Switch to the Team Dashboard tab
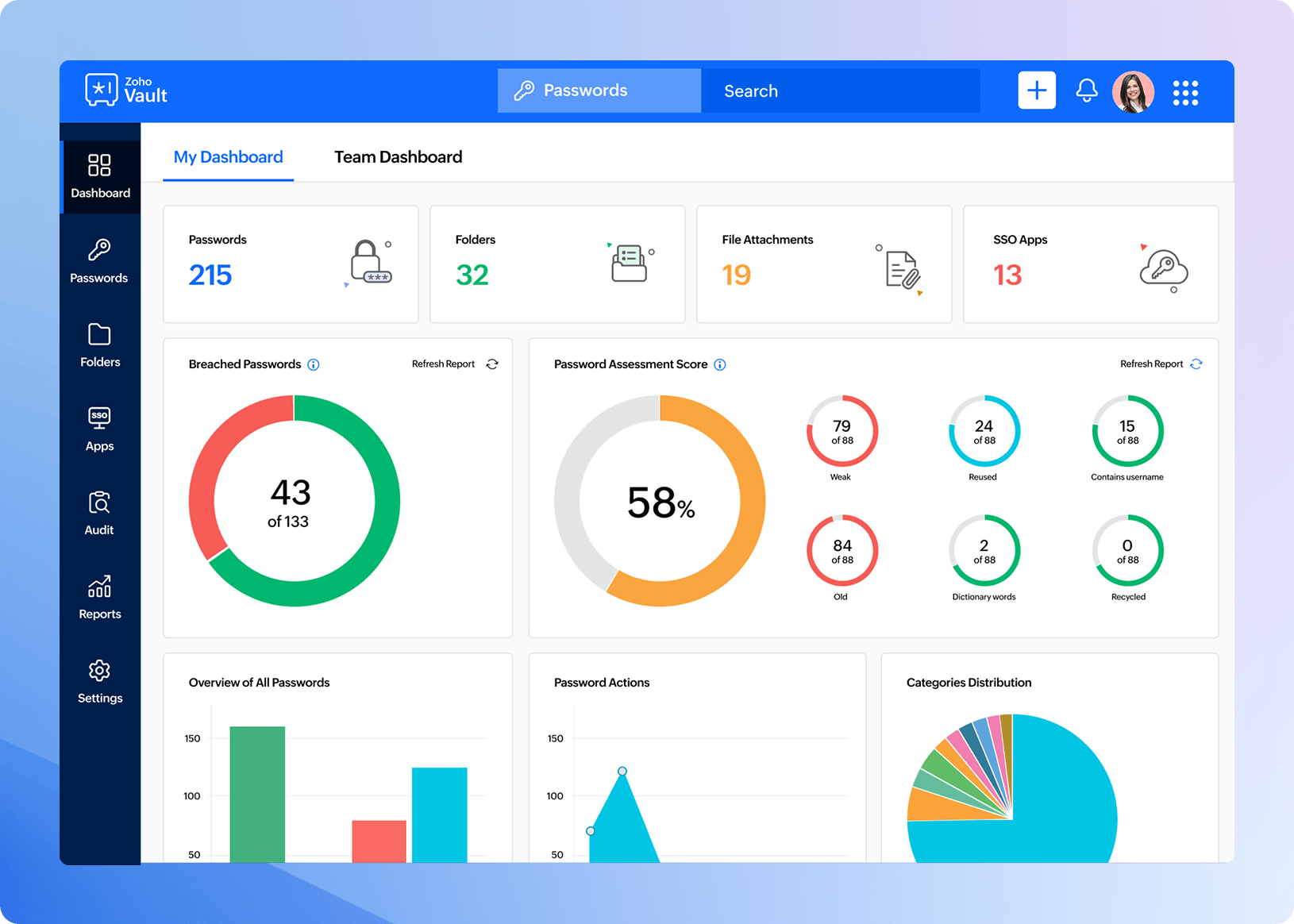 click(398, 156)
